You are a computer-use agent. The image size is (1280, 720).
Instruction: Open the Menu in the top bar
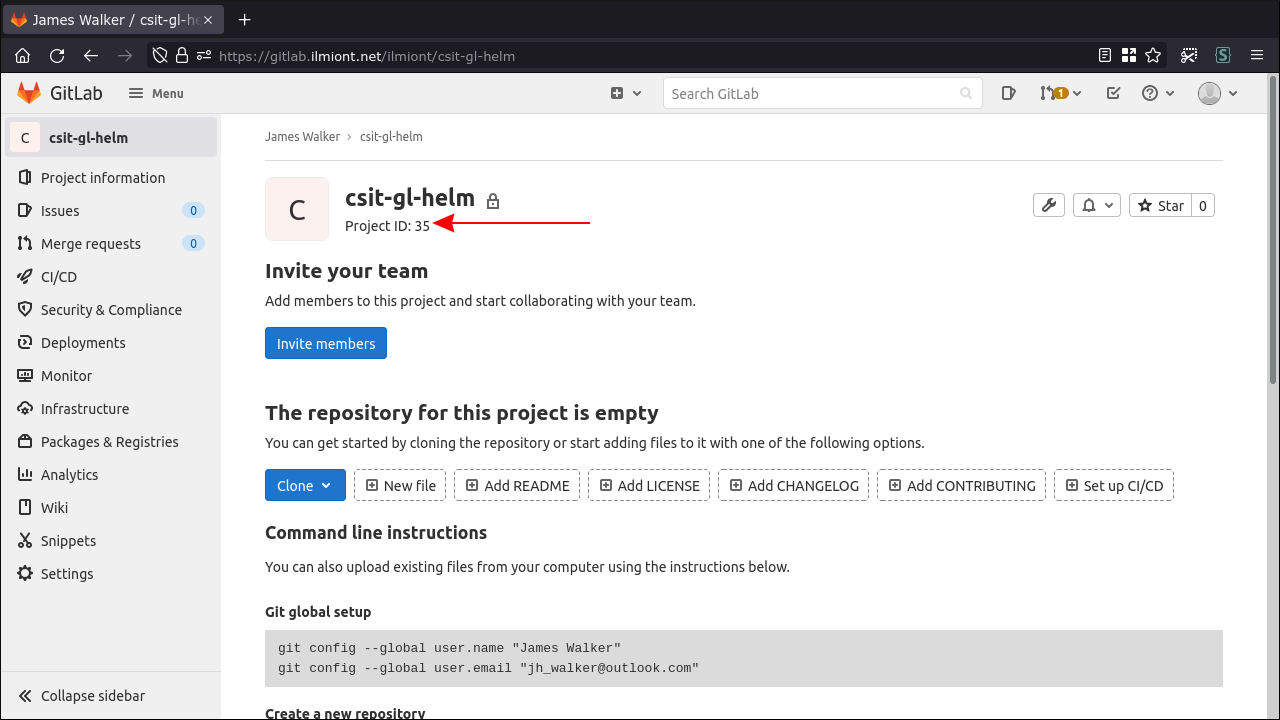[x=155, y=92]
